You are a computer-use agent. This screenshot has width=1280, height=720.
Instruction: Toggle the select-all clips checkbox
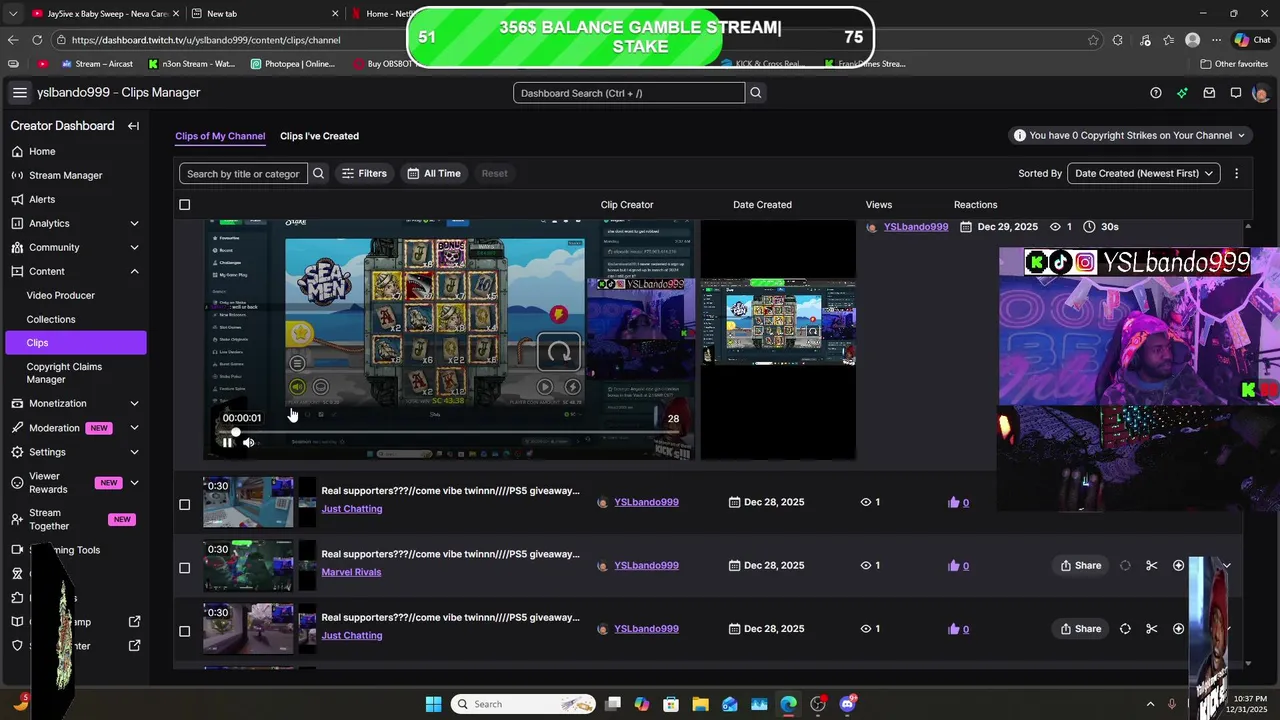184,205
